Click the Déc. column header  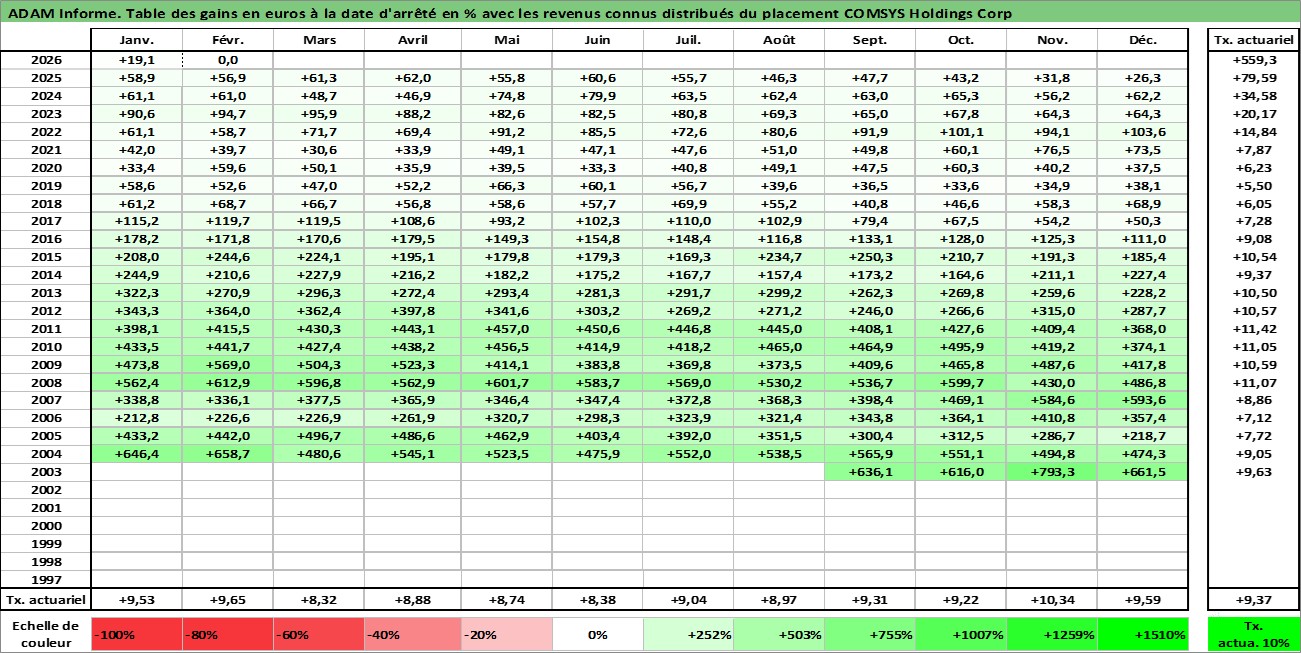(x=1142, y=40)
